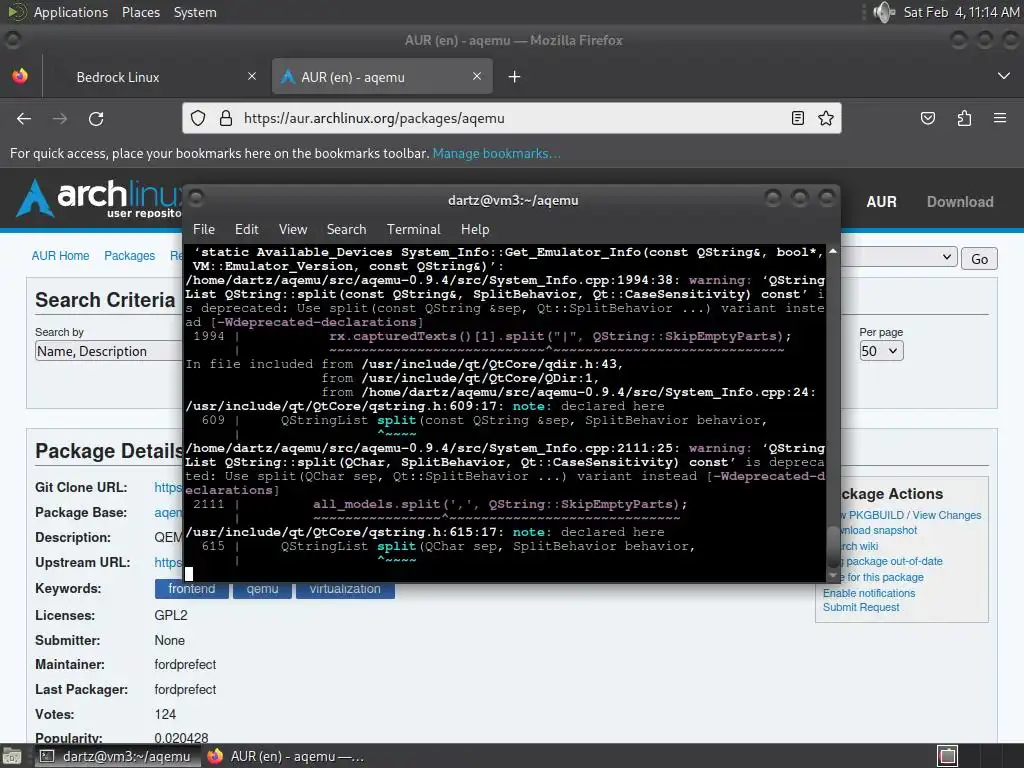
Task: Open terminal Help menu
Action: pyautogui.click(x=475, y=229)
